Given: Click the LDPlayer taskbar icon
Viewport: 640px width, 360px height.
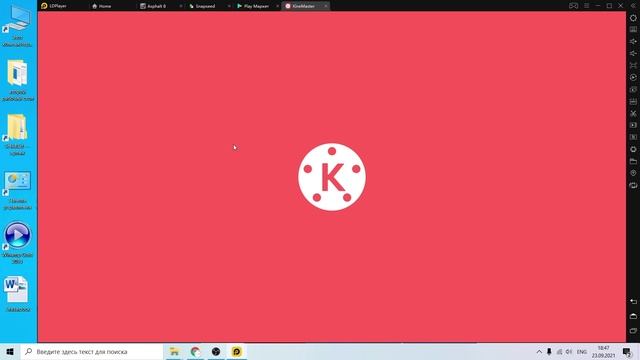Looking at the screenshot, I should pos(237,351).
